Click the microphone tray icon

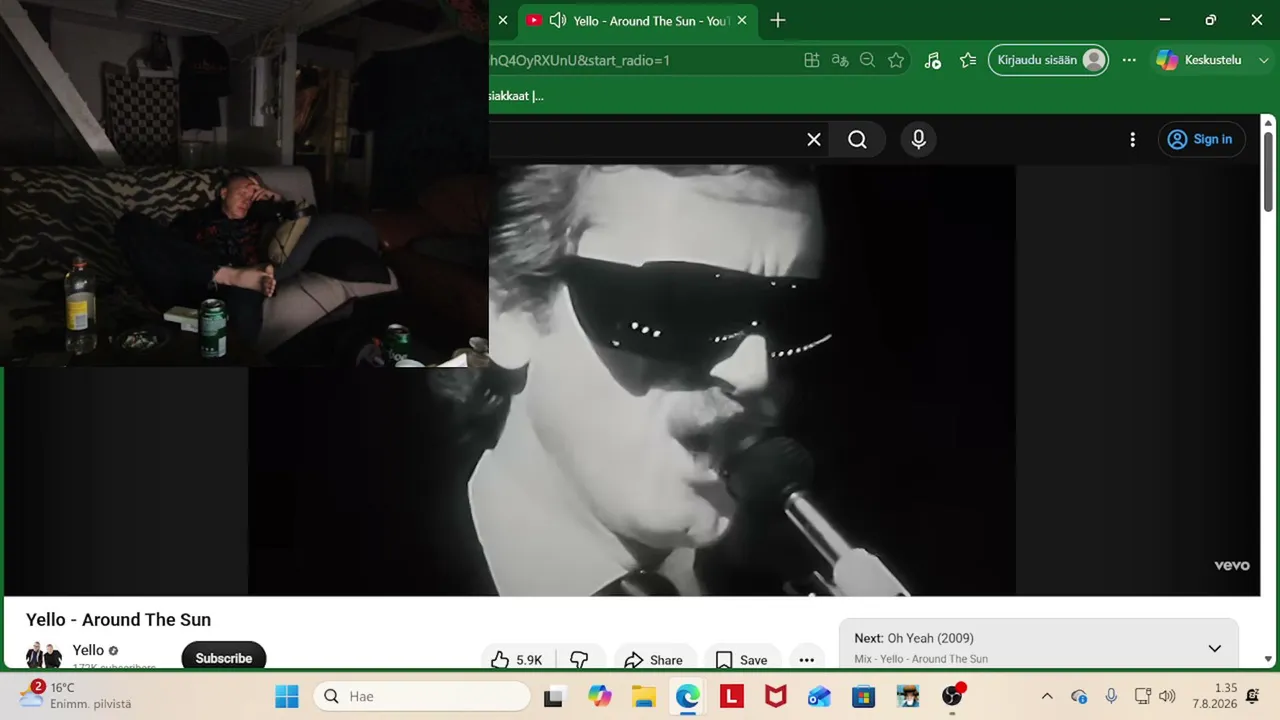tap(1111, 696)
